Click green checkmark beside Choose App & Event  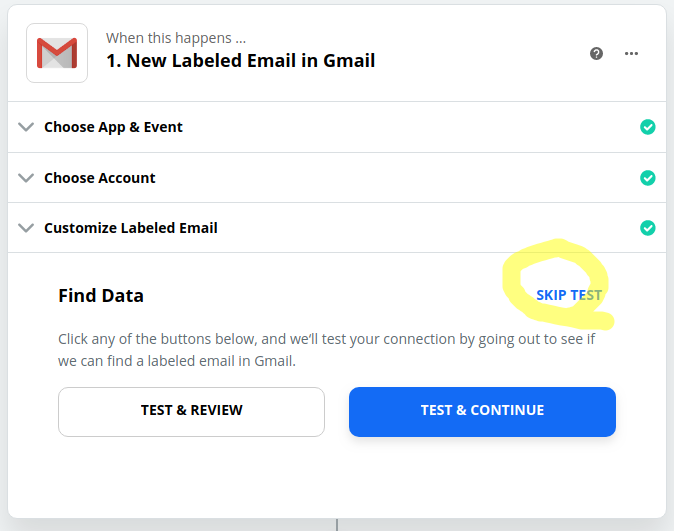click(647, 127)
